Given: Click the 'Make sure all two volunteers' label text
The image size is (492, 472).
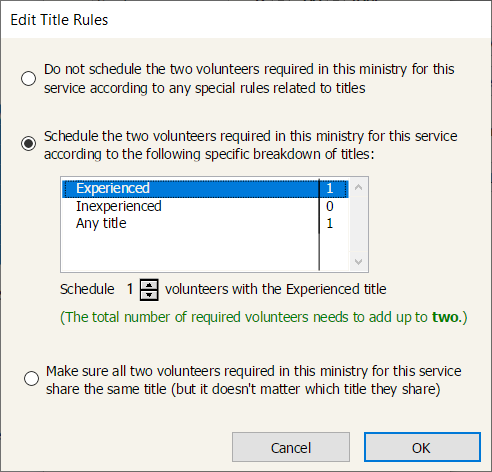Looking at the screenshot, I should click(253, 380).
